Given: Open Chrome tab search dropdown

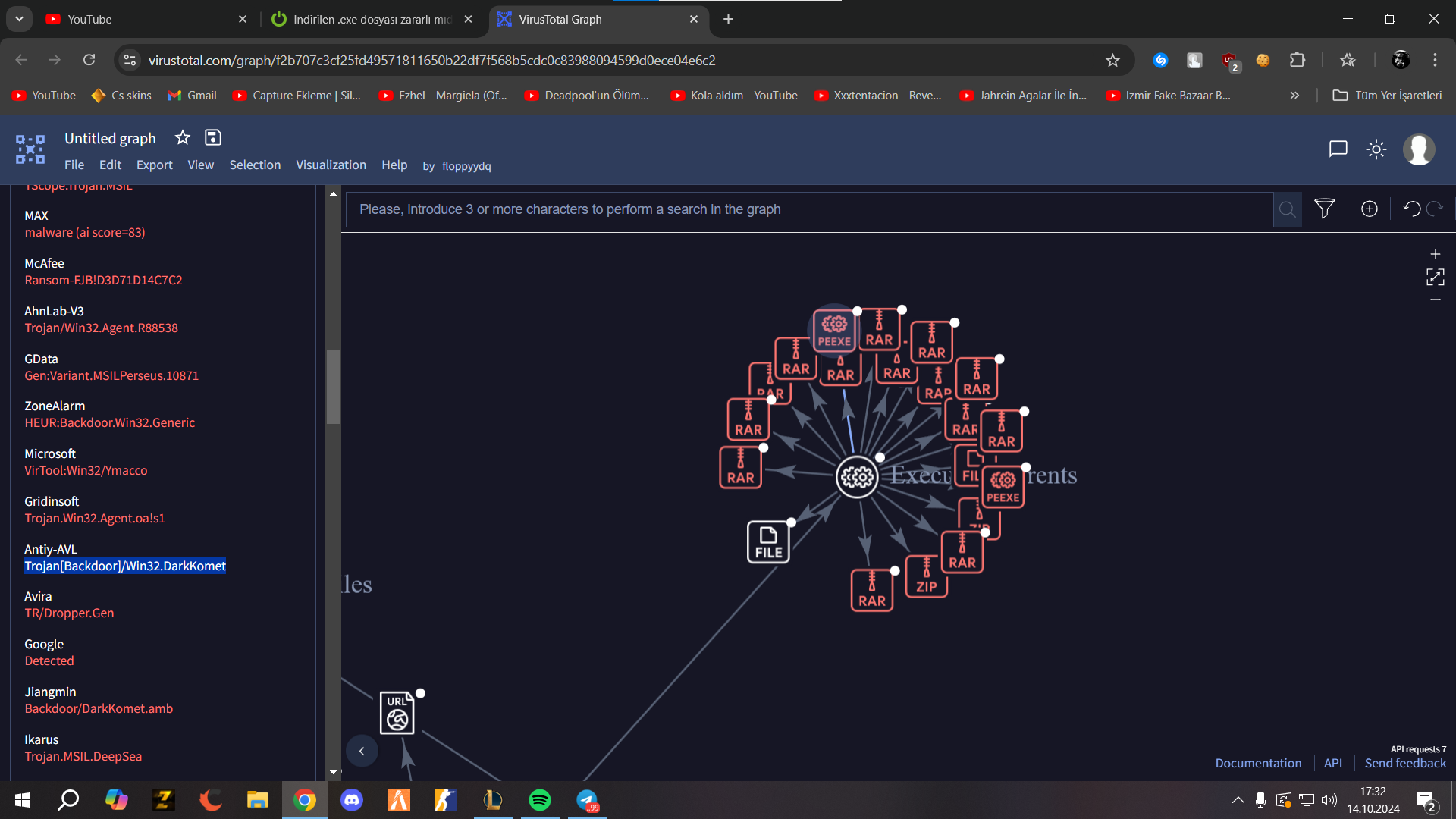Looking at the screenshot, I should click(19, 19).
